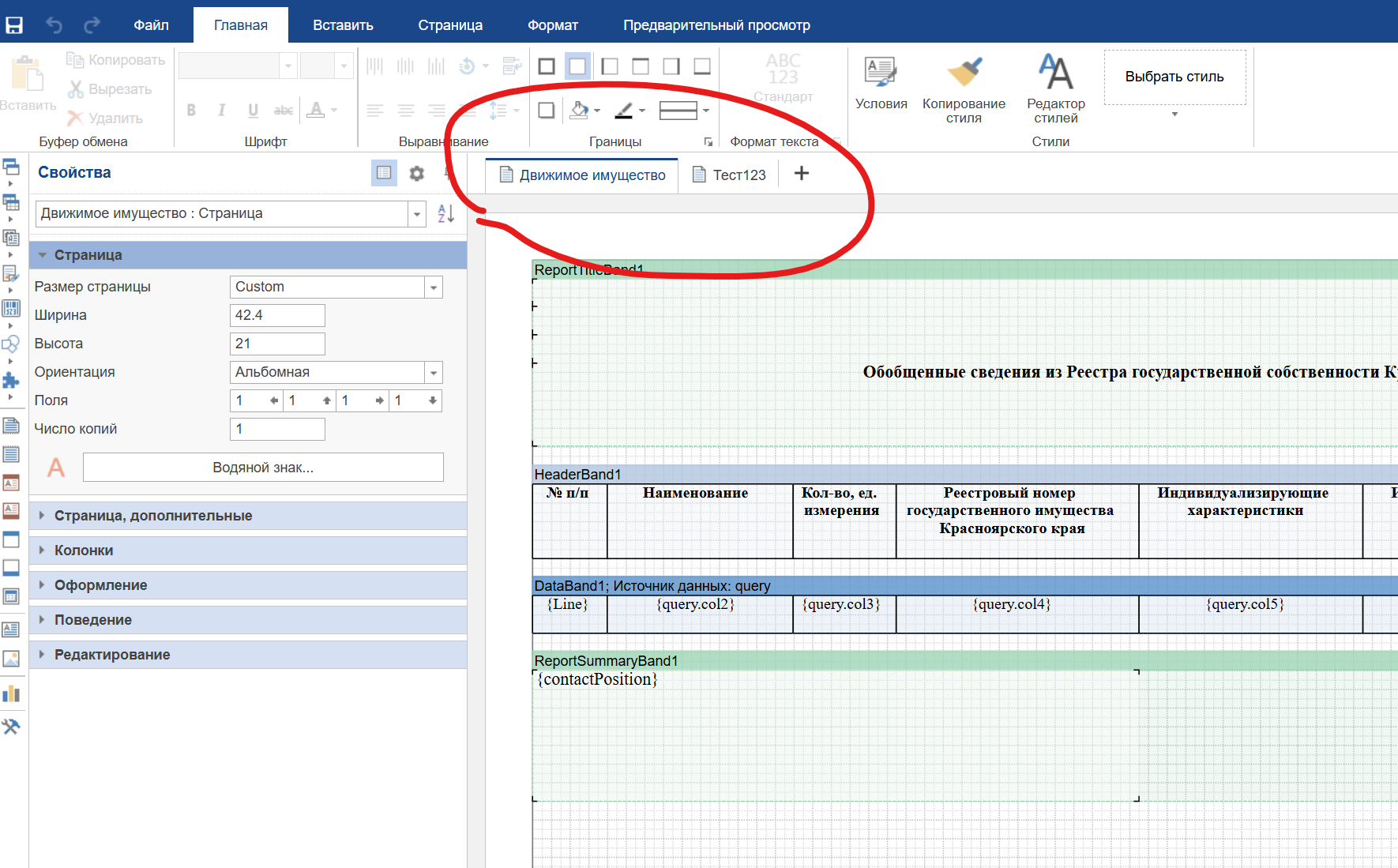Viewport: 1398px width, 868px height.
Task: Open the Conditions (Условия) editor
Action: [881, 83]
